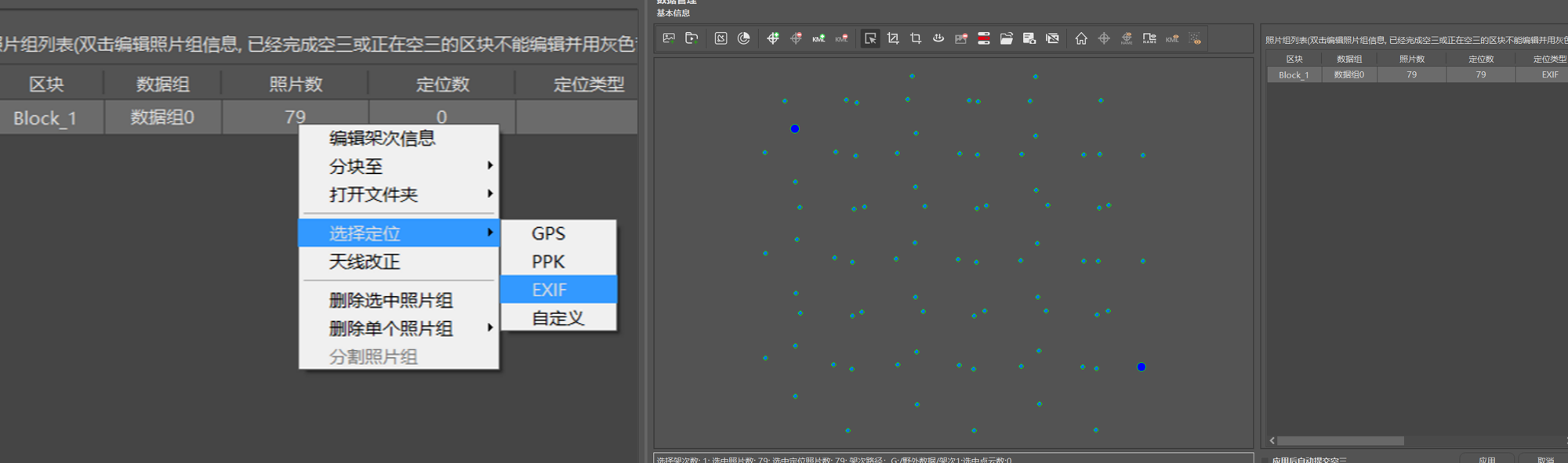
Task: Click the large blue point in upper-left map
Action: [x=795, y=129]
